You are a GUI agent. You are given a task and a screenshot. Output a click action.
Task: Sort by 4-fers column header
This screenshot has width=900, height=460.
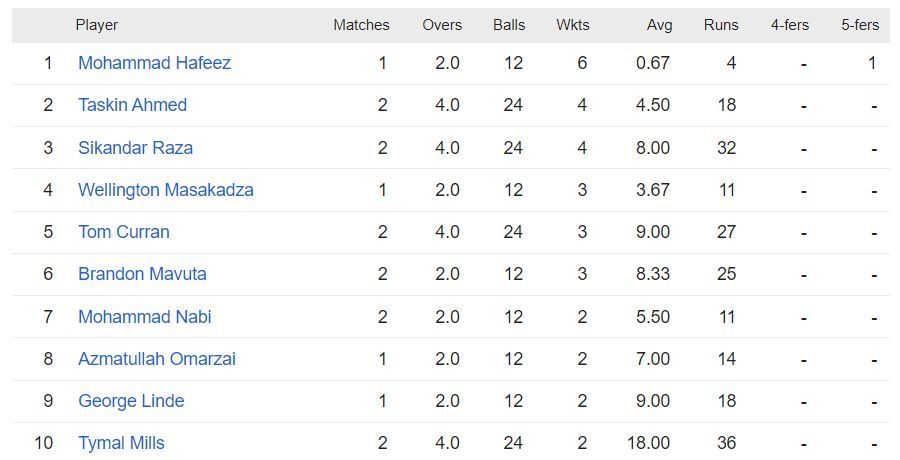pyautogui.click(x=789, y=24)
